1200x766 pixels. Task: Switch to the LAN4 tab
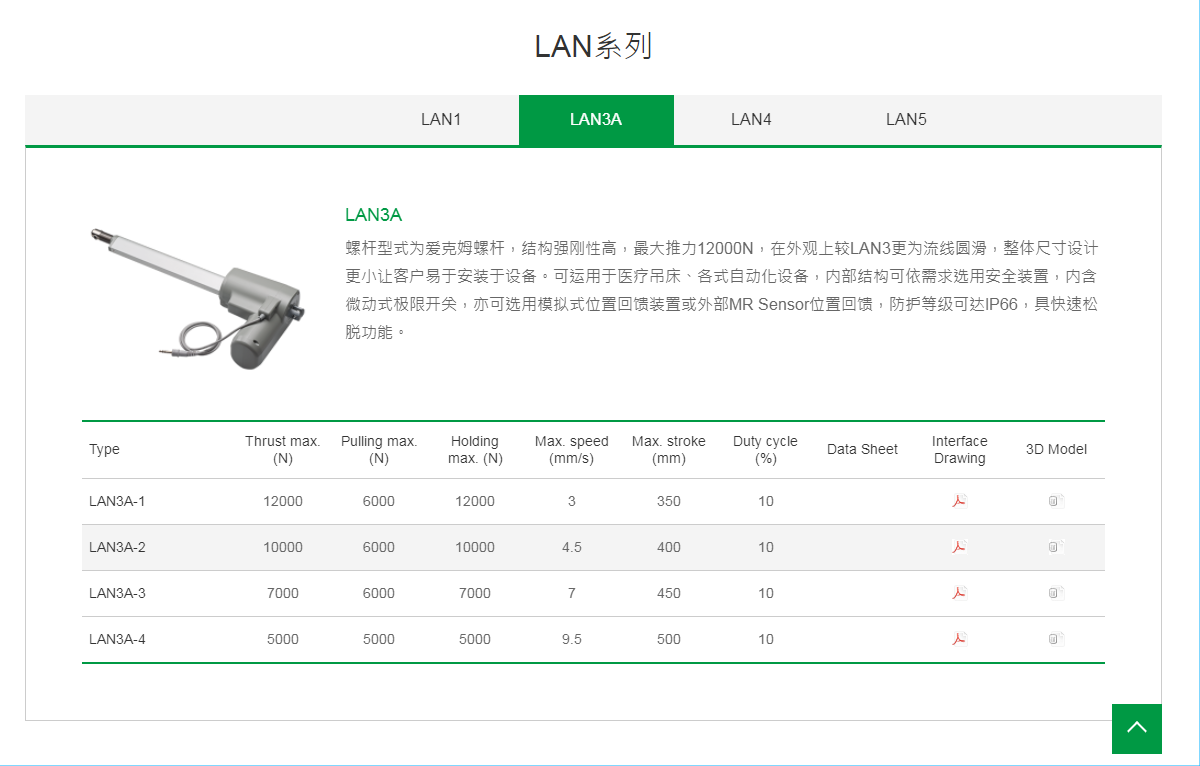[750, 119]
